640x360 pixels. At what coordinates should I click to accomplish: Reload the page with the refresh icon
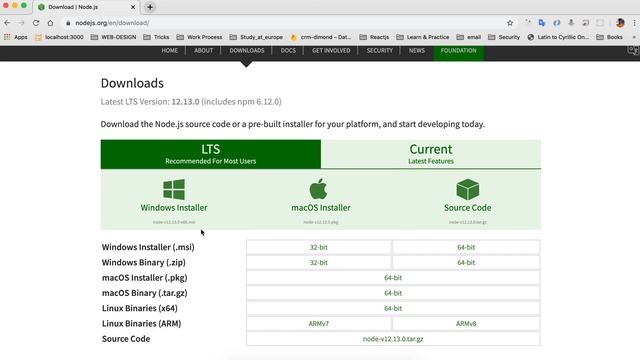click(36, 23)
